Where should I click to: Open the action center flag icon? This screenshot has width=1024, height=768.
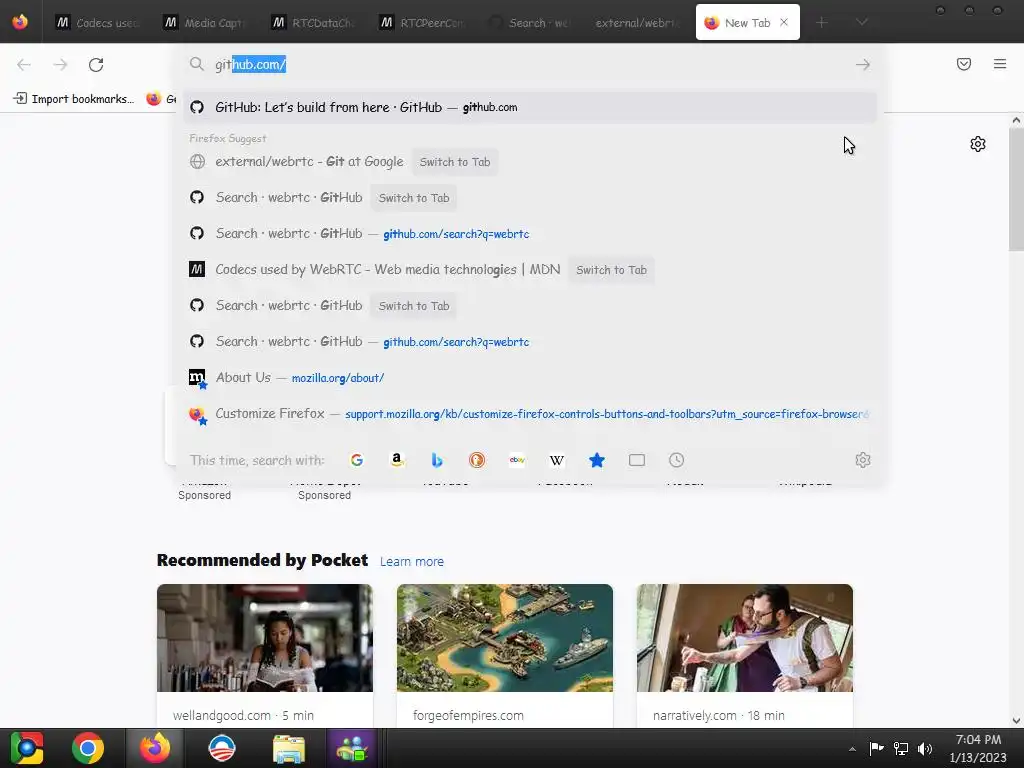click(x=876, y=748)
